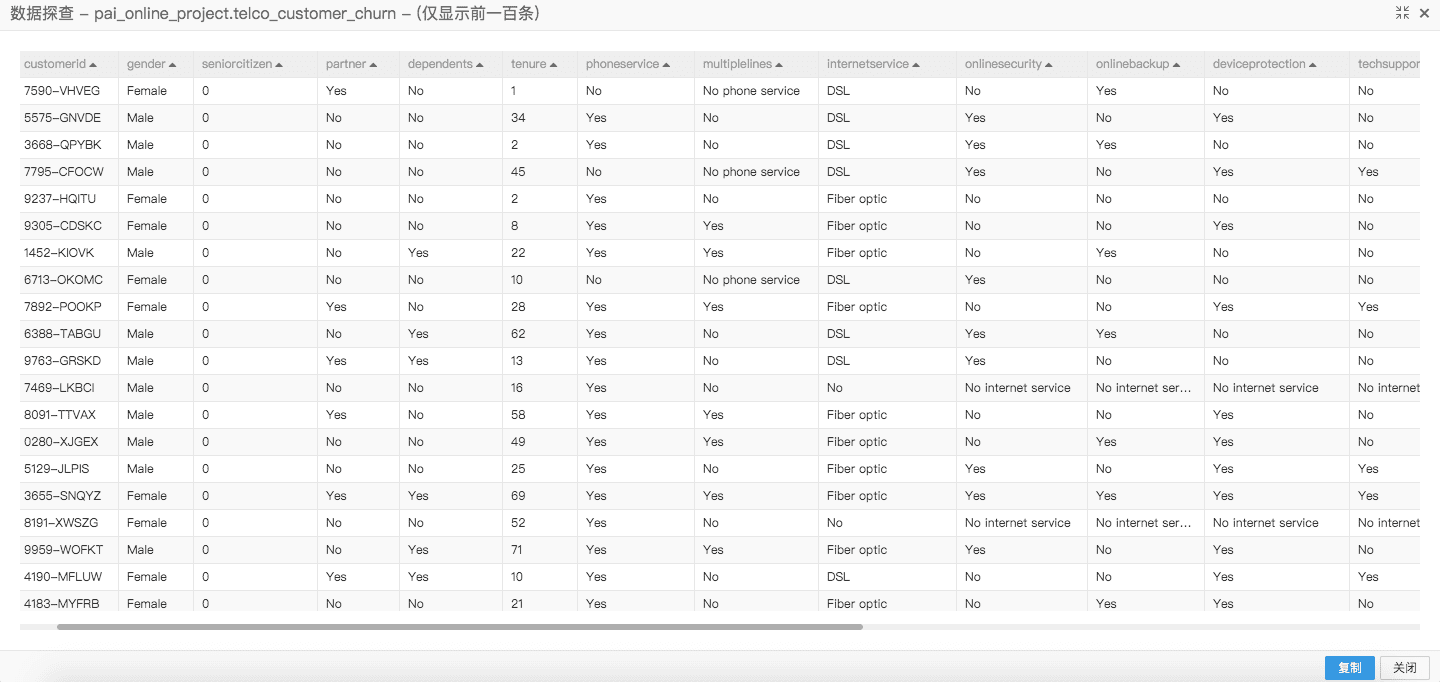Click tenure value 34 for 5575-GNVDE
This screenshot has height=682, width=1440.
[x=518, y=118]
